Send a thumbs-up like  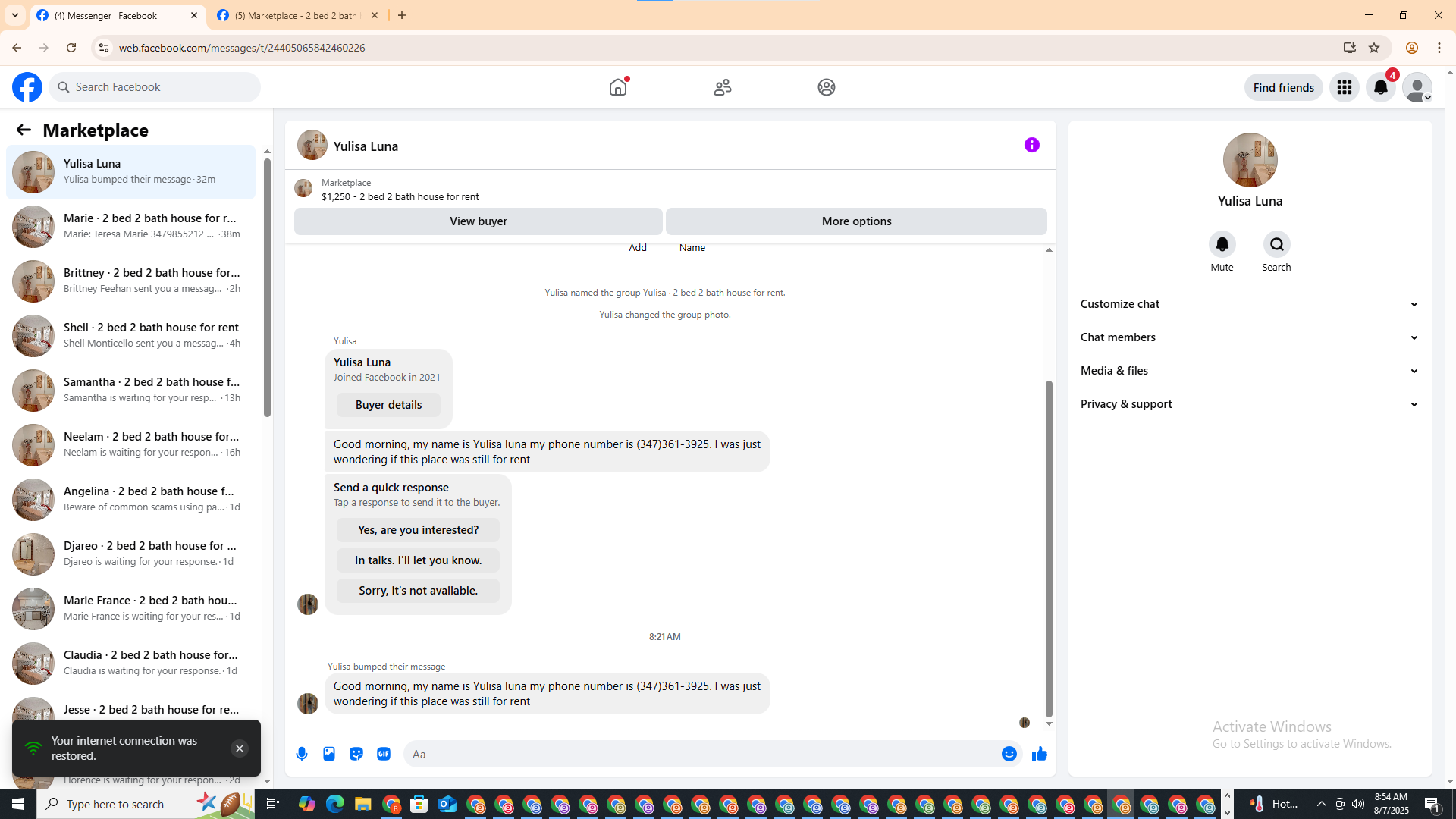click(x=1040, y=754)
